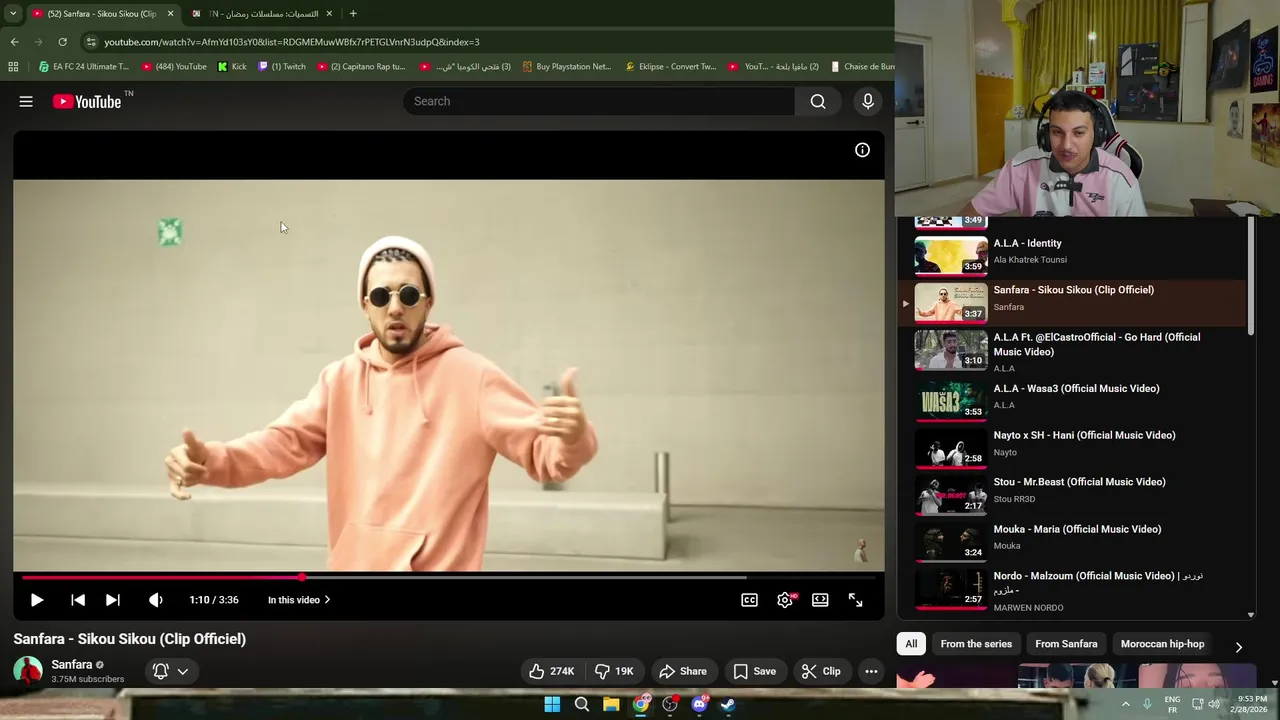Open the apps grid bookmark icon
1280x720 pixels.
pos(13,67)
